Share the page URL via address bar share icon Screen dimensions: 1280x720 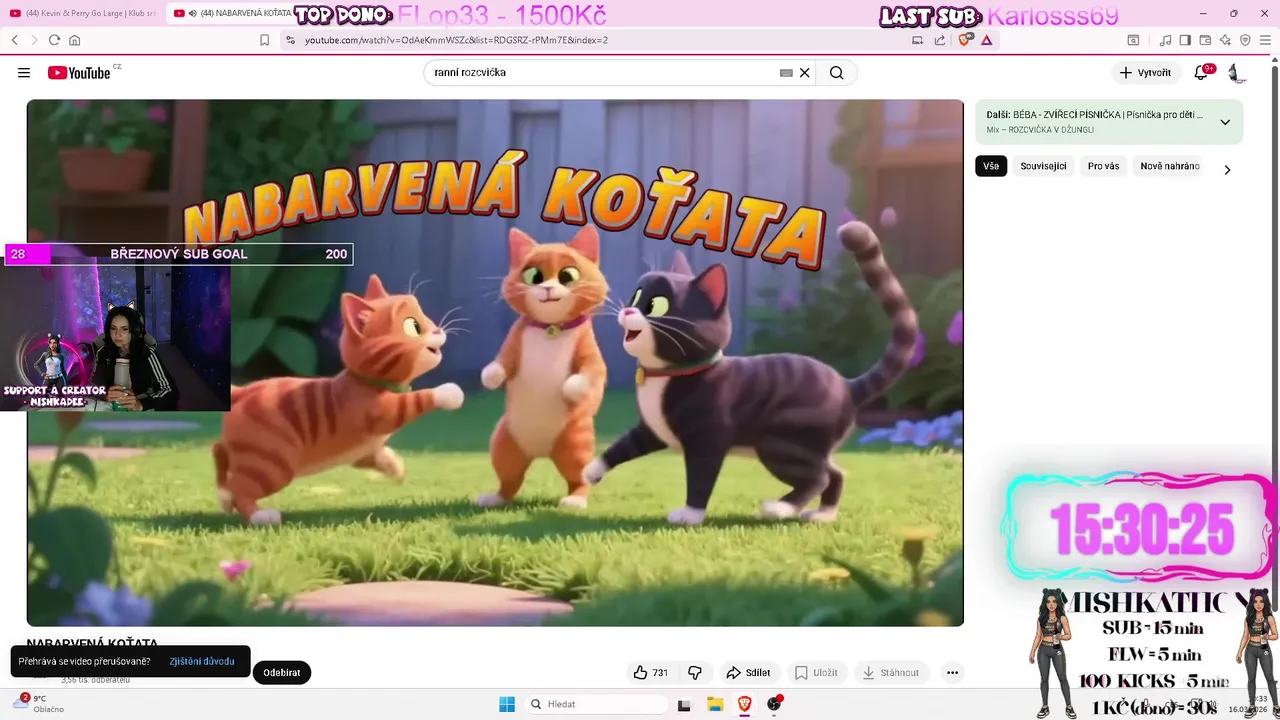click(940, 40)
